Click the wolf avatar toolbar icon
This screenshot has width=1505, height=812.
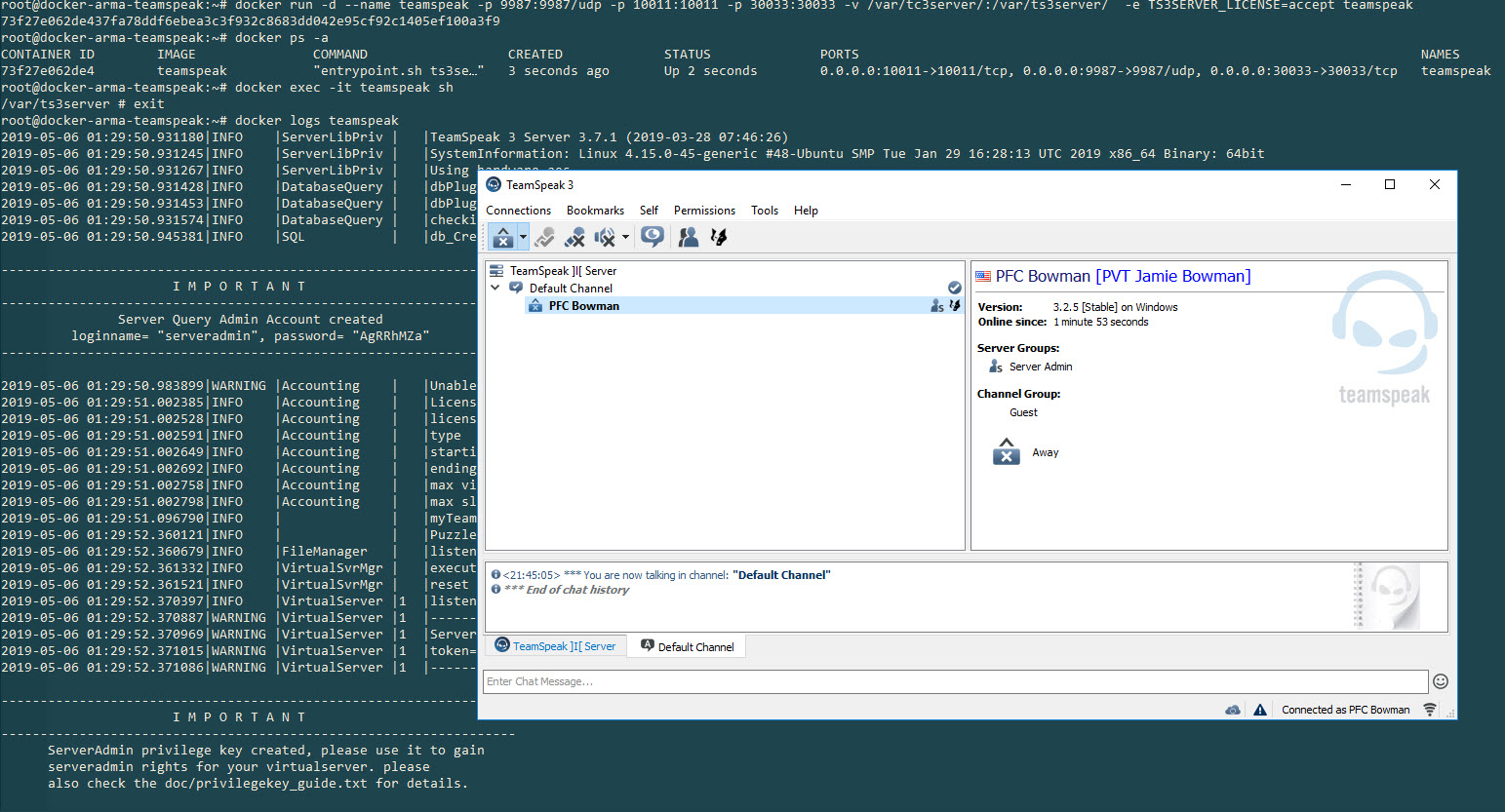coord(719,237)
